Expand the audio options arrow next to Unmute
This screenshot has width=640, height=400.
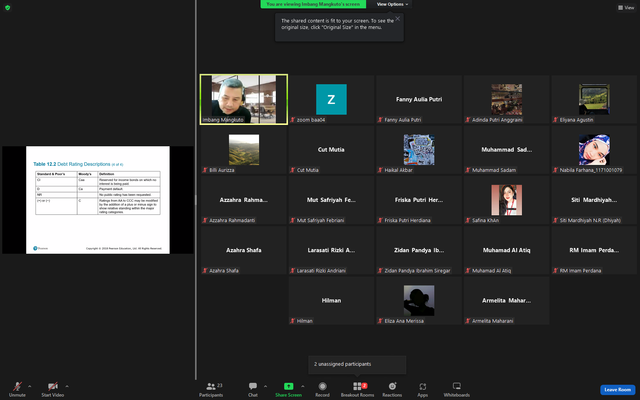[x=29, y=386]
